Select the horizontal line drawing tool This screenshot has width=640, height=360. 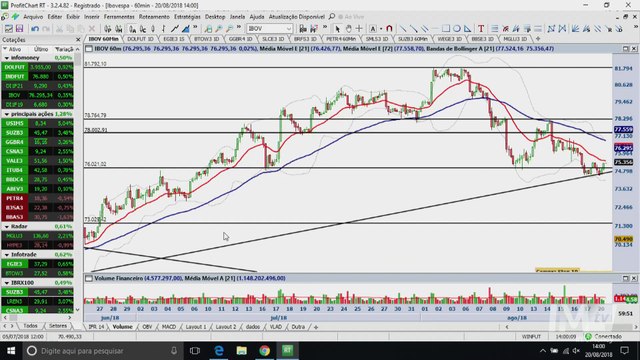point(435,29)
